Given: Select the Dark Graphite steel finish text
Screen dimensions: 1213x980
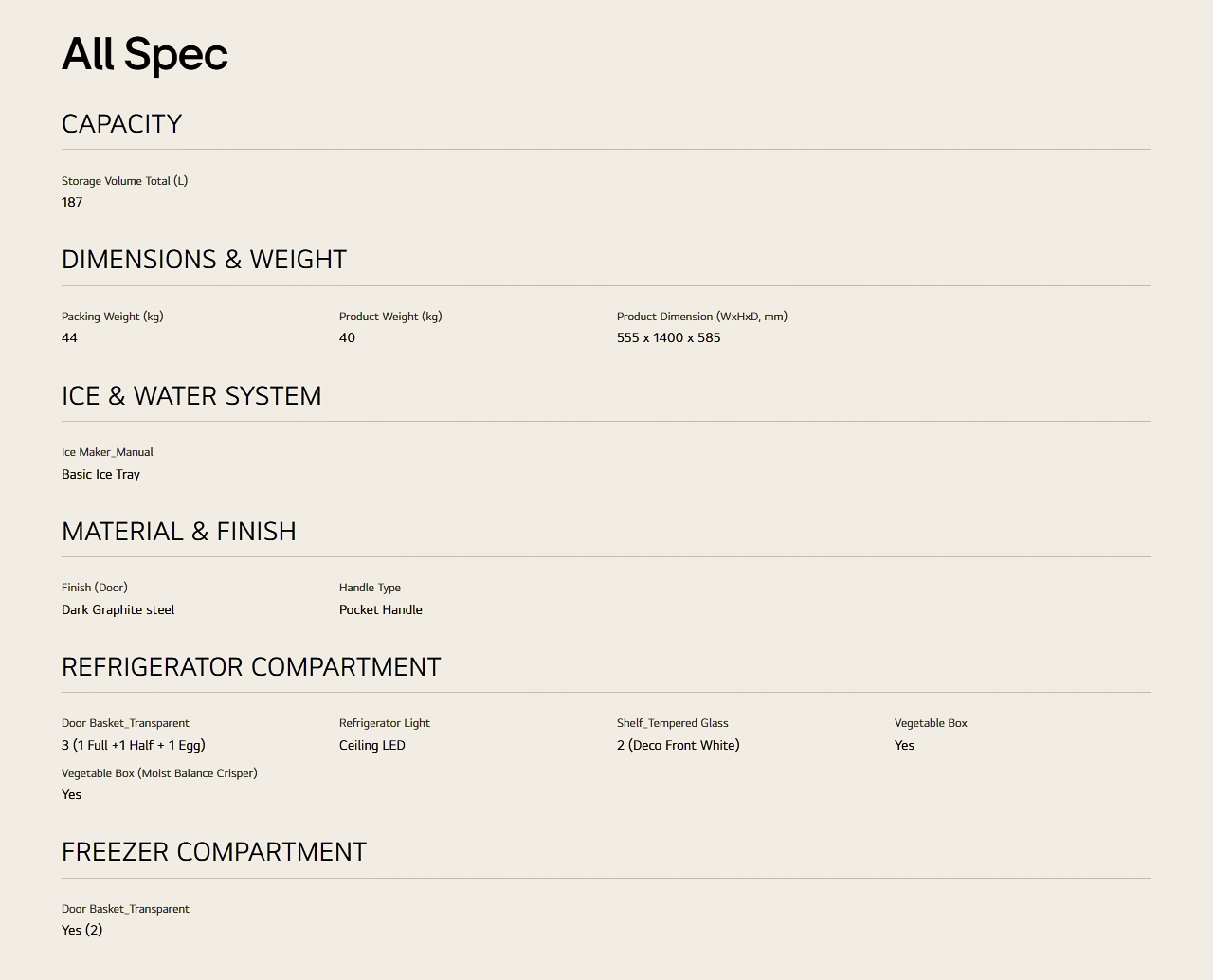Looking at the screenshot, I should click(118, 609).
